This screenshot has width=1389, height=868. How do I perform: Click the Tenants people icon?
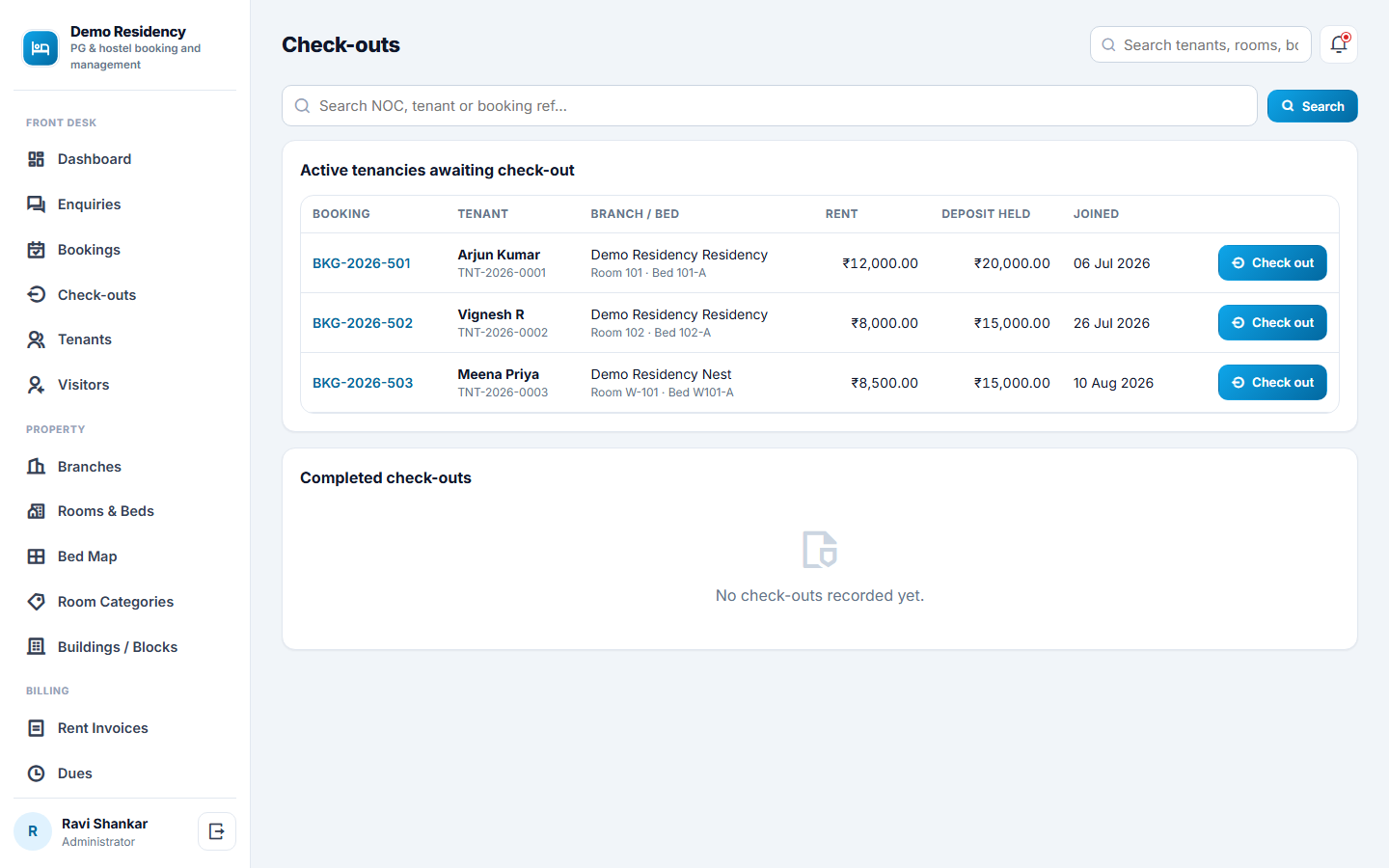(x=36, y=339)
